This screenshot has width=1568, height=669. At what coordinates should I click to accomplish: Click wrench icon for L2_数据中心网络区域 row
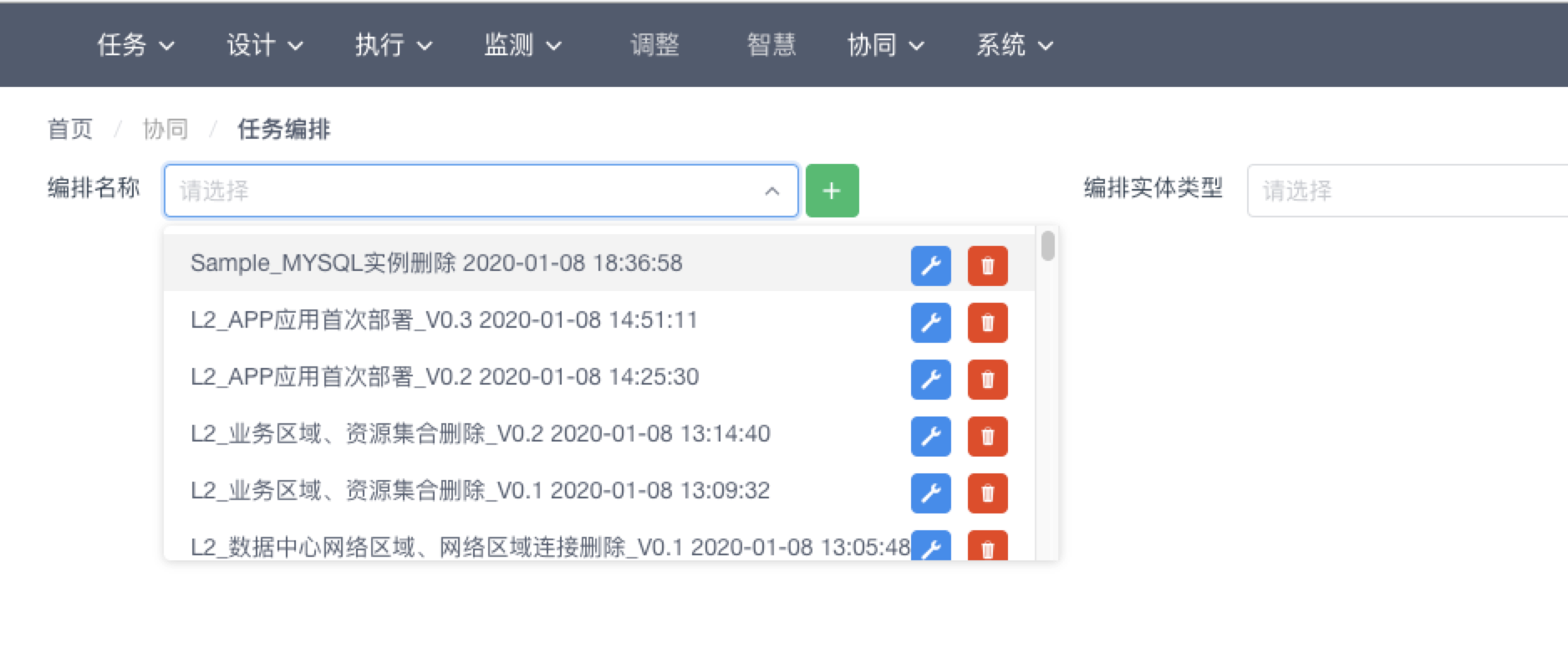930,545
